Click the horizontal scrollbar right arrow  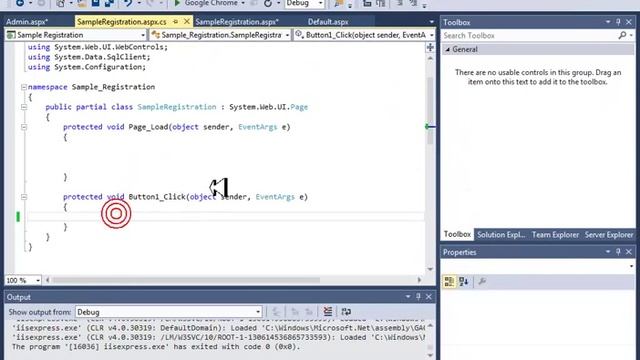(x=419, y=280)
